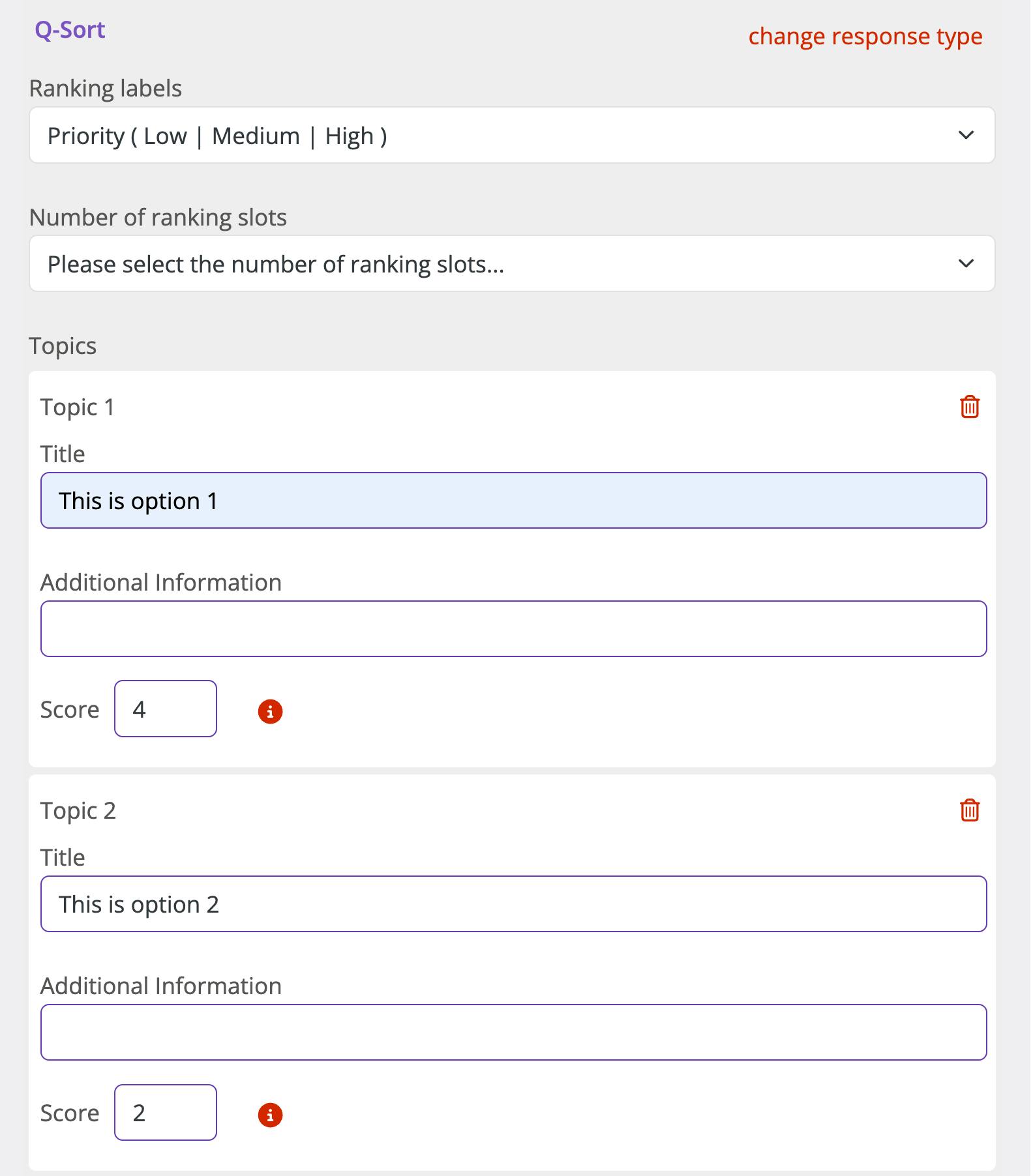This screenshot has height=1176, width=1033.
Task: Open the Ranking labels Priority dropdown
Action: click(512, 136)
